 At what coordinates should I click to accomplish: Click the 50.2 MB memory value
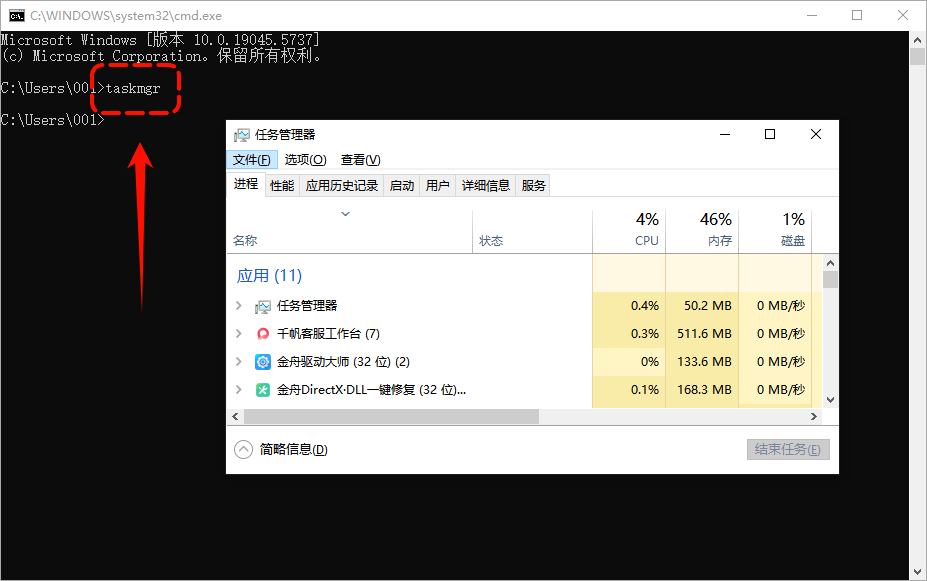[708, 306]
